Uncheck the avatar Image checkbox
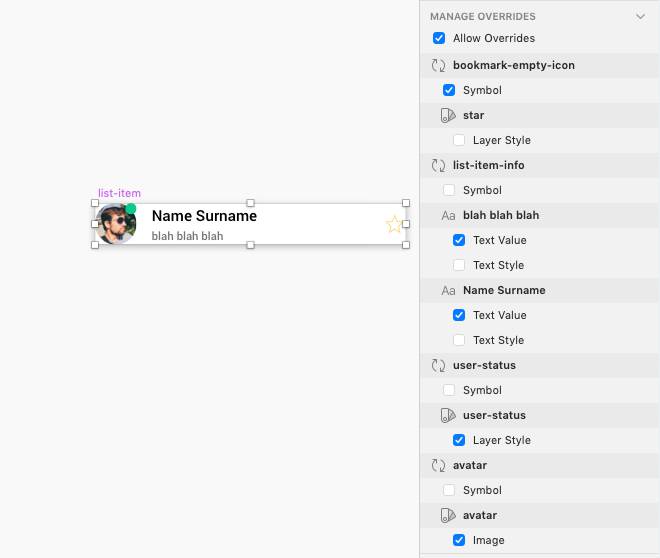This screenshot has height=558, width=660. coord(459,540)
